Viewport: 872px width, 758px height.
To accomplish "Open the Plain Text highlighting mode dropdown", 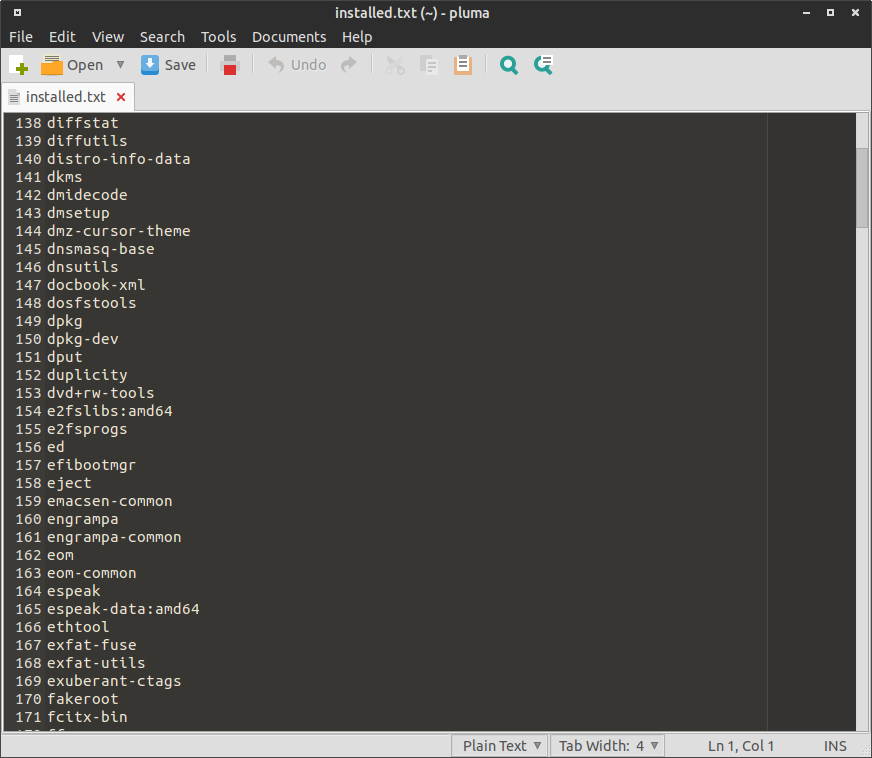I will pos(499,745).
